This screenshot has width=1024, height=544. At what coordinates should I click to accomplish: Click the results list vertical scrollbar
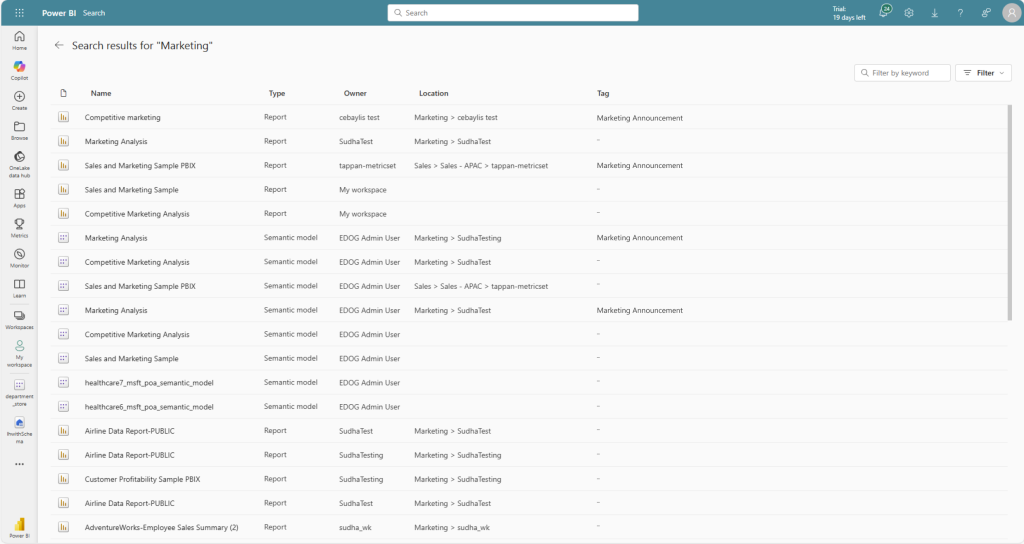1010,212
